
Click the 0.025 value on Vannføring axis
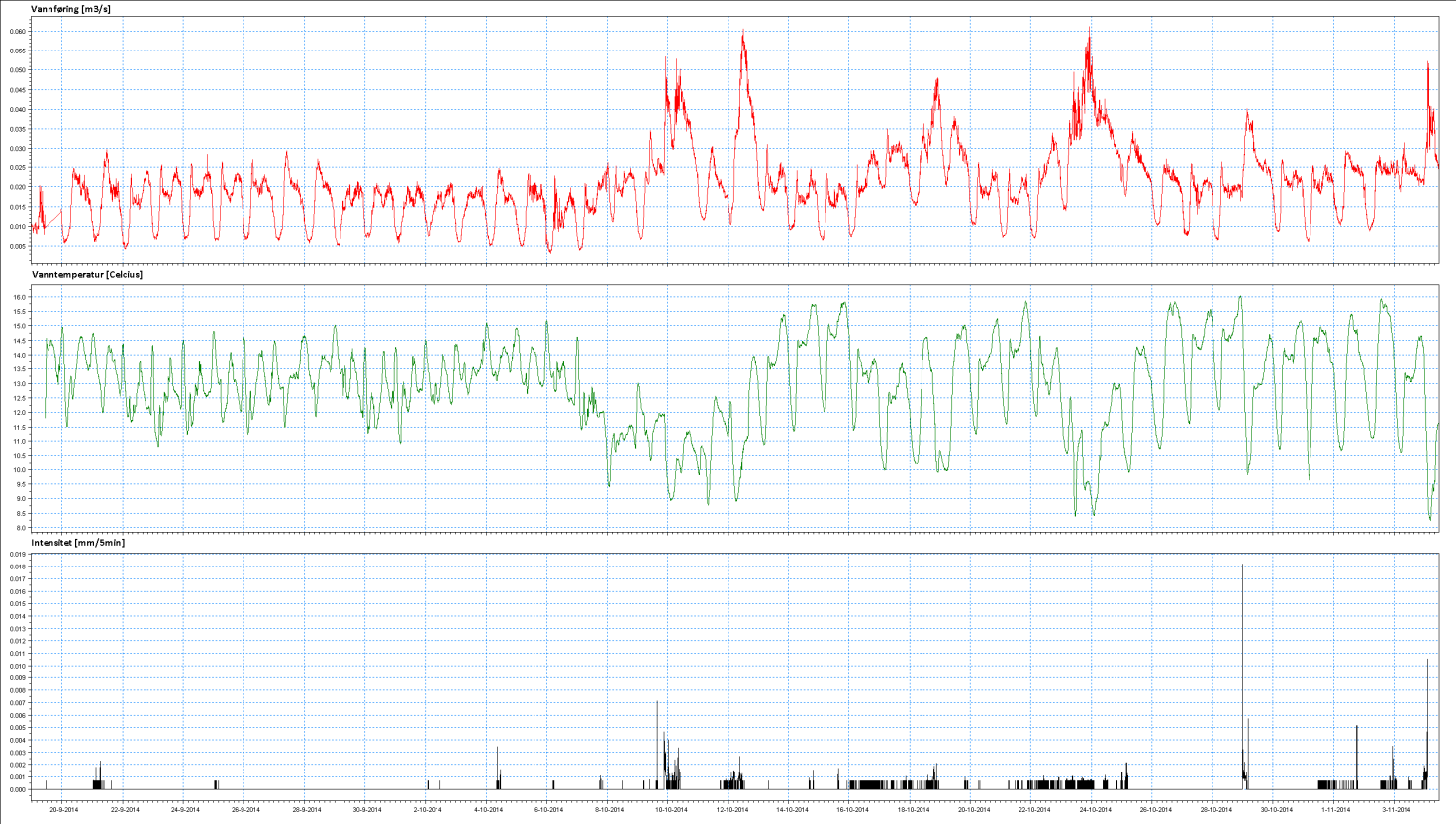[18, 168]
